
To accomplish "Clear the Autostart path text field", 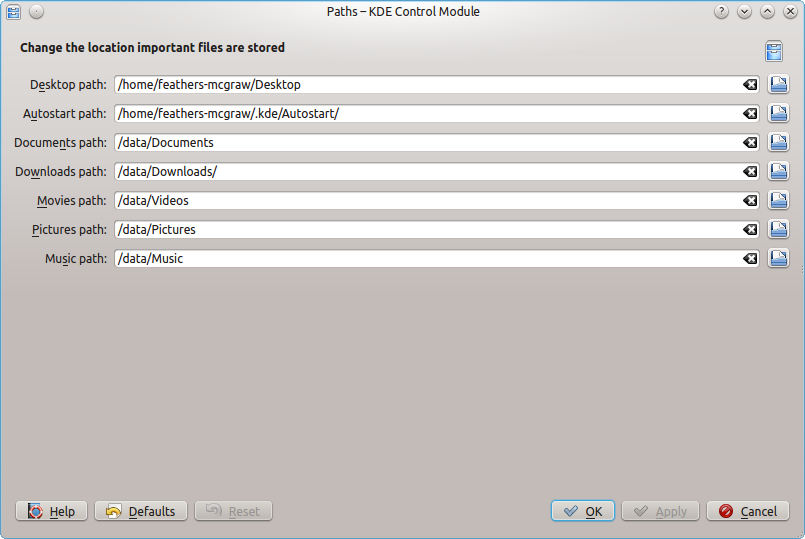I will (x=750, y=114).
